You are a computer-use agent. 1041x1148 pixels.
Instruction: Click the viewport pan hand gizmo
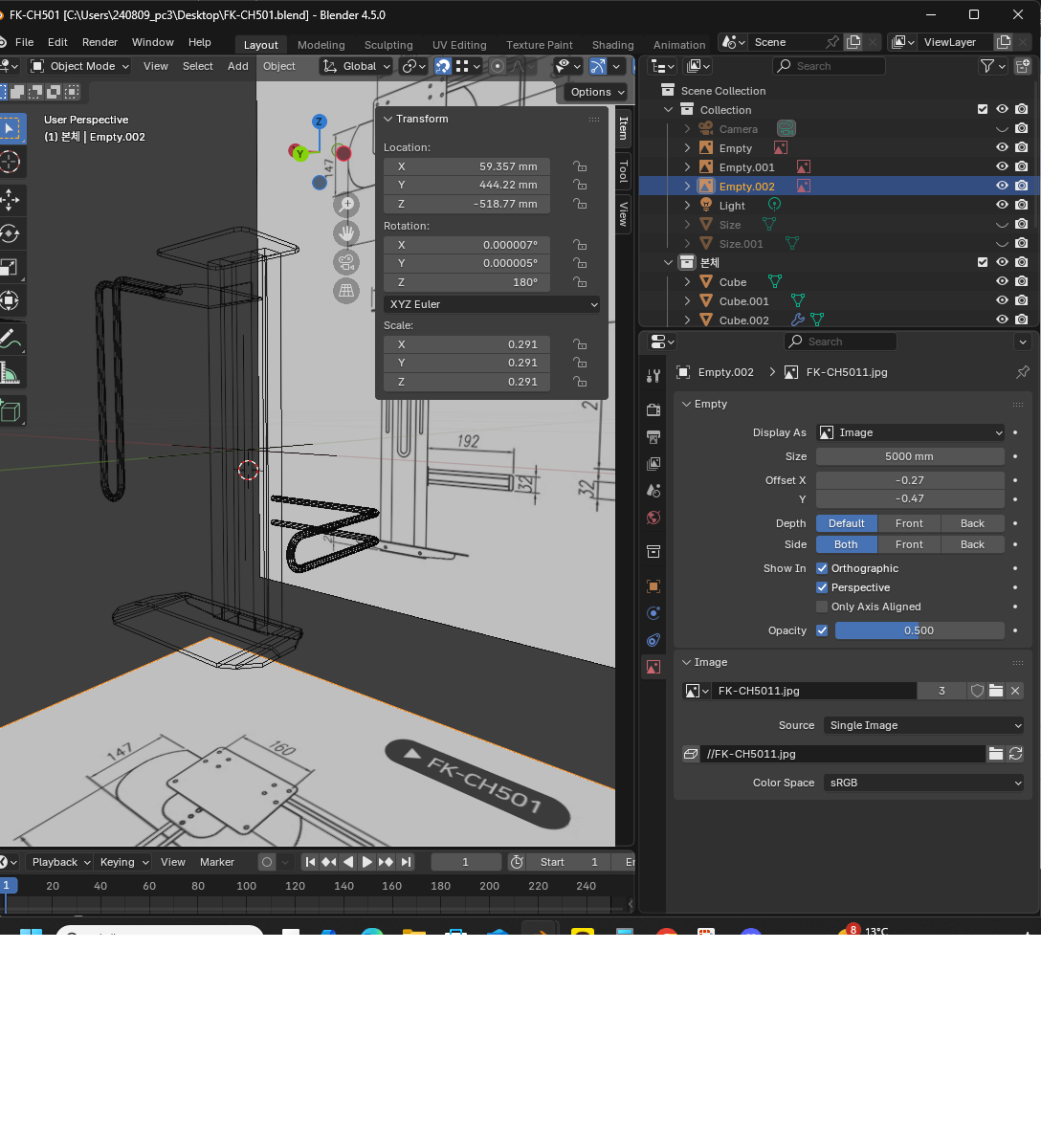[x=346, y=232]
